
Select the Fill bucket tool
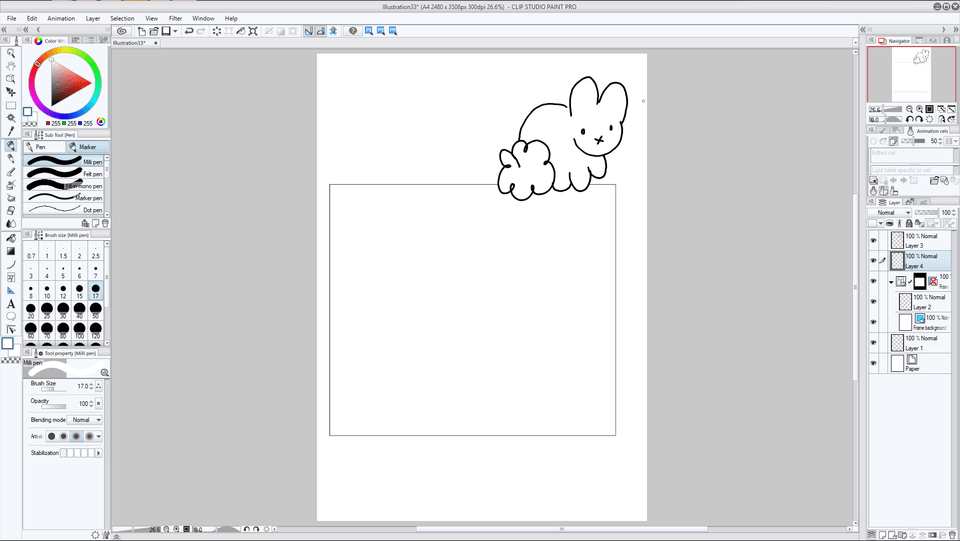11,238
